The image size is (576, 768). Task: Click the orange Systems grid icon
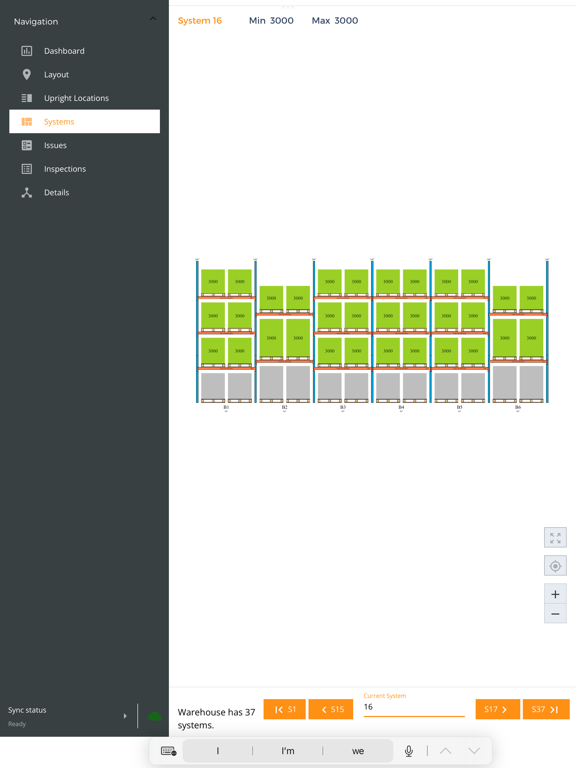27,121
